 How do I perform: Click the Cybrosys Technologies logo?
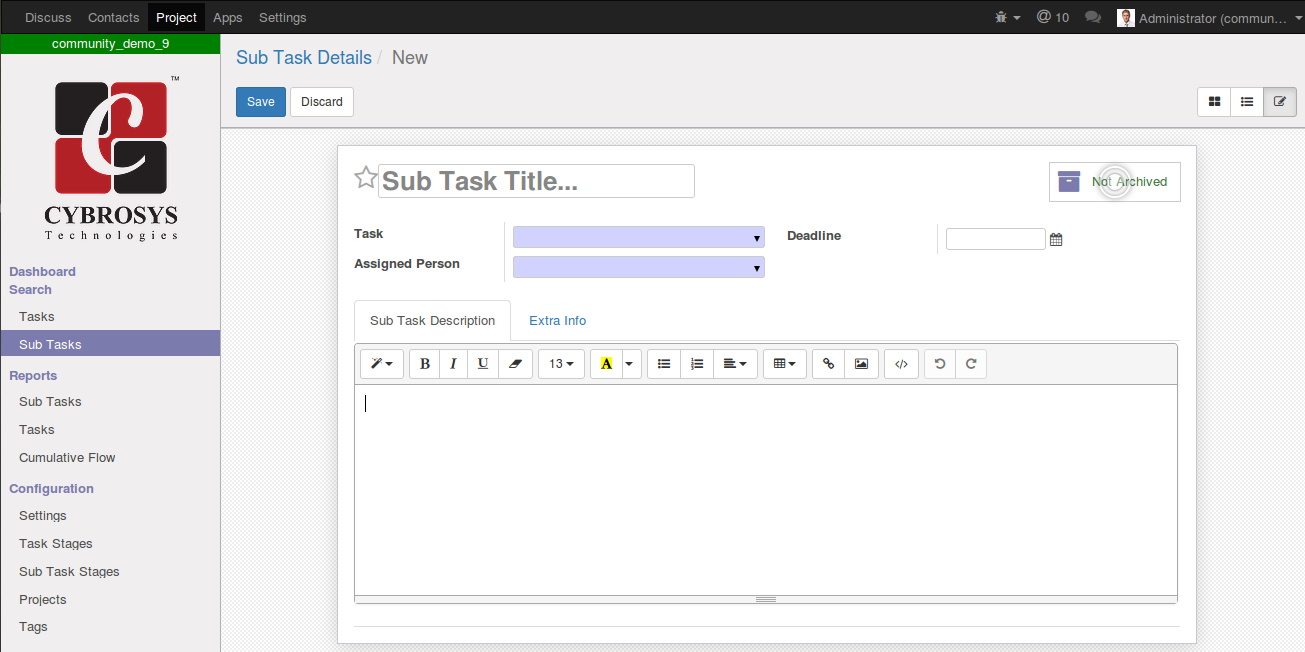coord(111,158)
